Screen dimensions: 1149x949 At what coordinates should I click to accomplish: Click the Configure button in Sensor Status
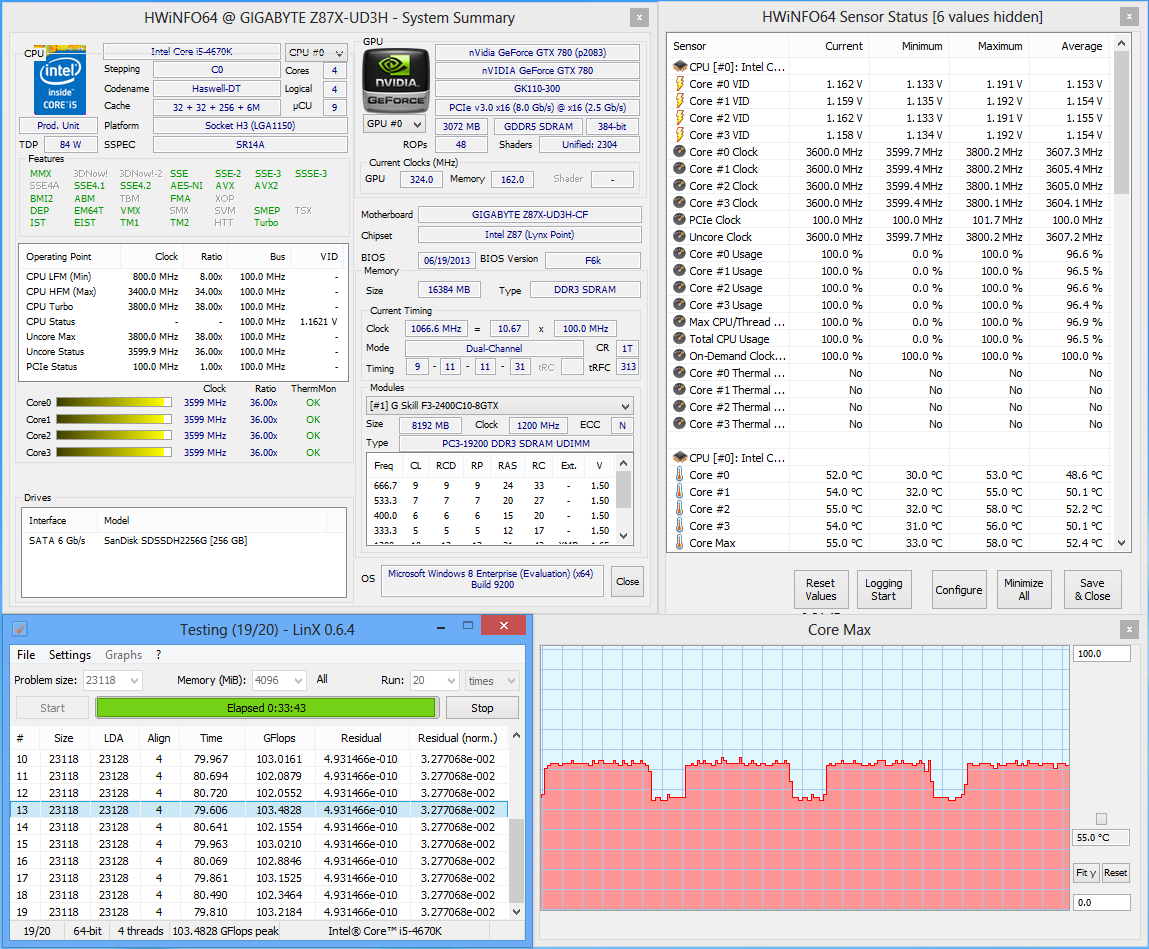tap(958, 589)
